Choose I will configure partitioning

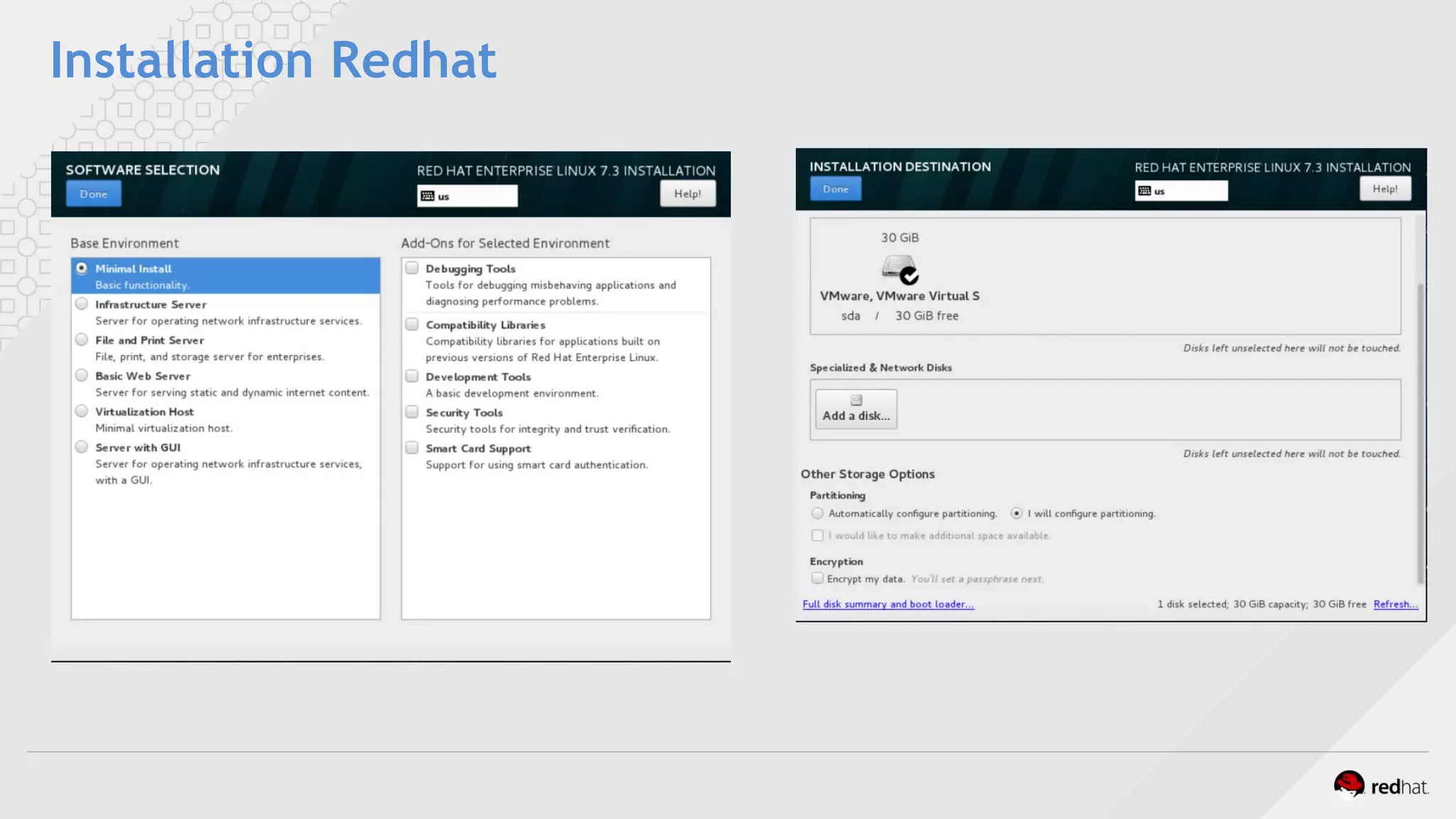click(1017, 513)
